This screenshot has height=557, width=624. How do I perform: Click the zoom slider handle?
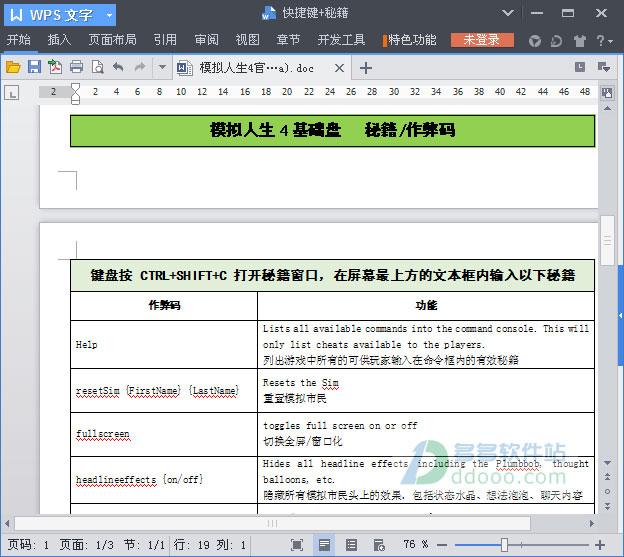504,545
